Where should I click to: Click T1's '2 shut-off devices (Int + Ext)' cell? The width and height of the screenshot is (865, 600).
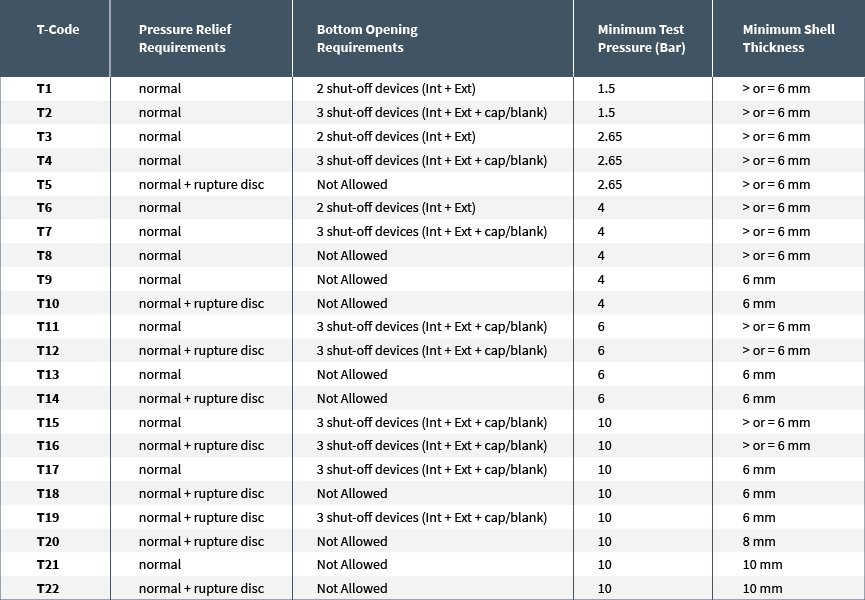click(396, 89)
